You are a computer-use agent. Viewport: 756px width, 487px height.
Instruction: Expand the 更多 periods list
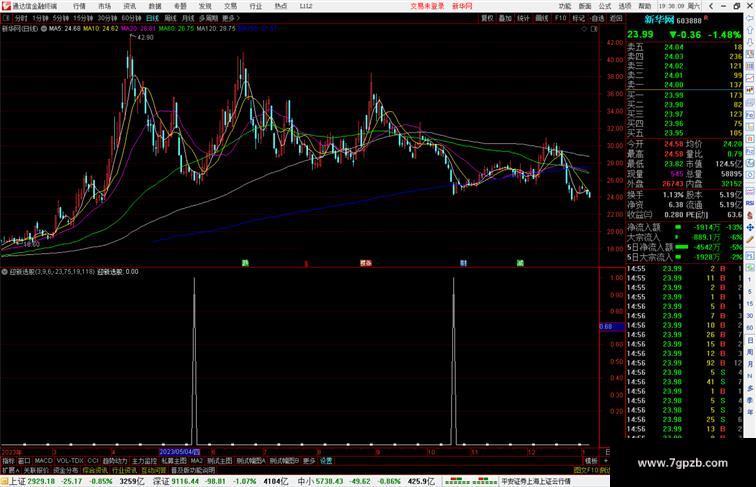[230, 18]
